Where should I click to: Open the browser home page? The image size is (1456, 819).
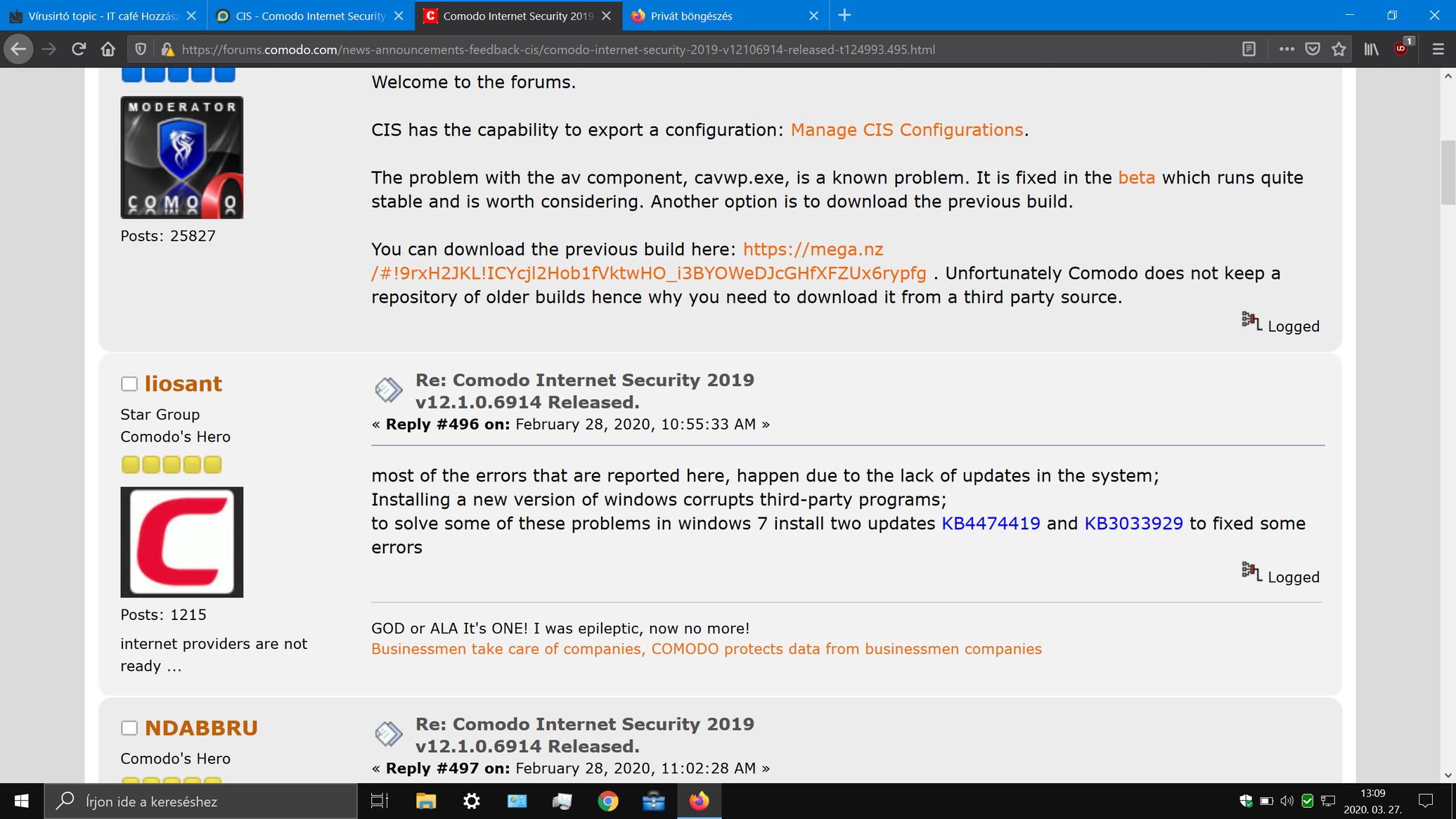click(108, 49)
